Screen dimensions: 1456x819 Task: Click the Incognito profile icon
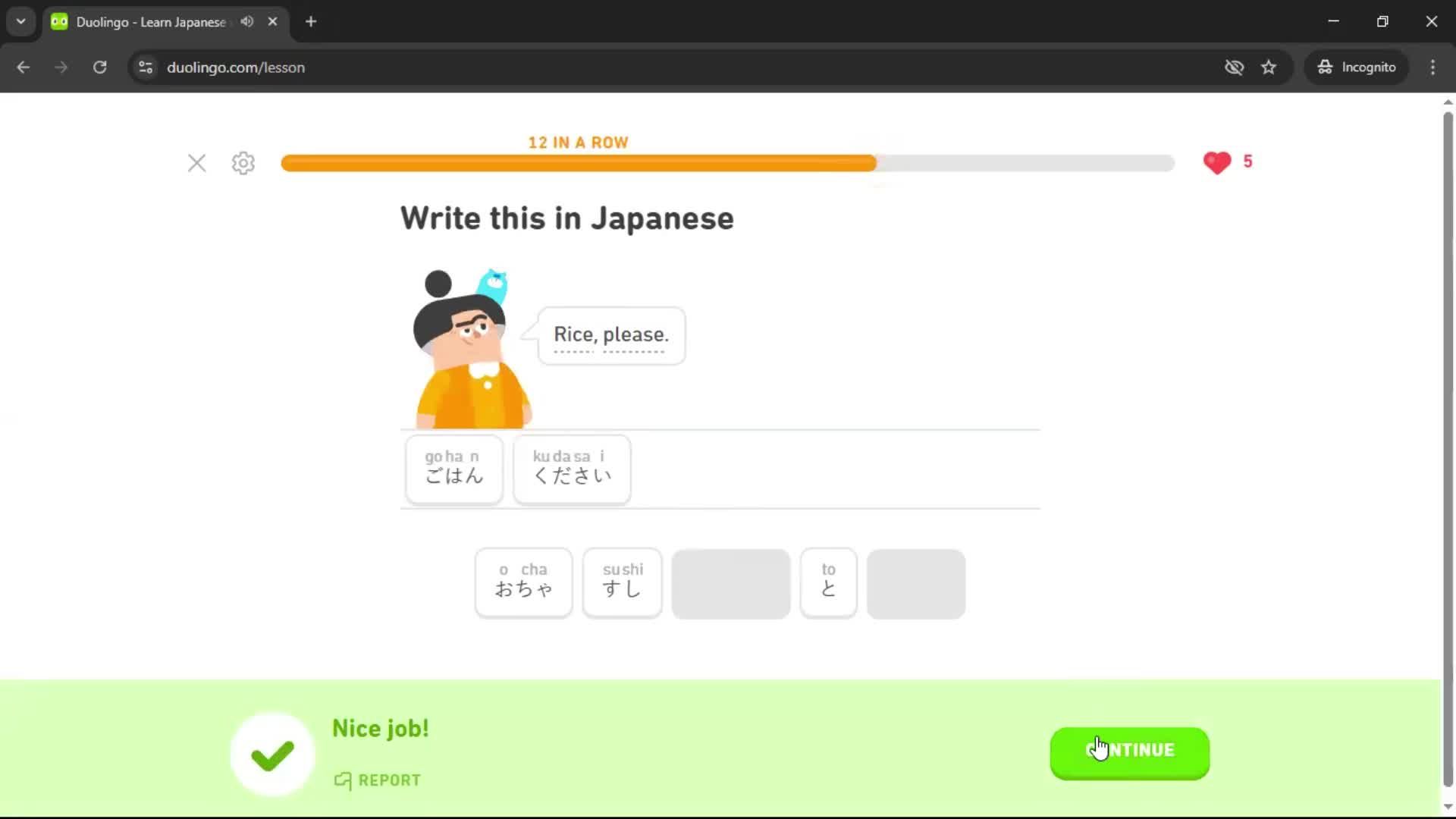click(x=1325, y=67)
